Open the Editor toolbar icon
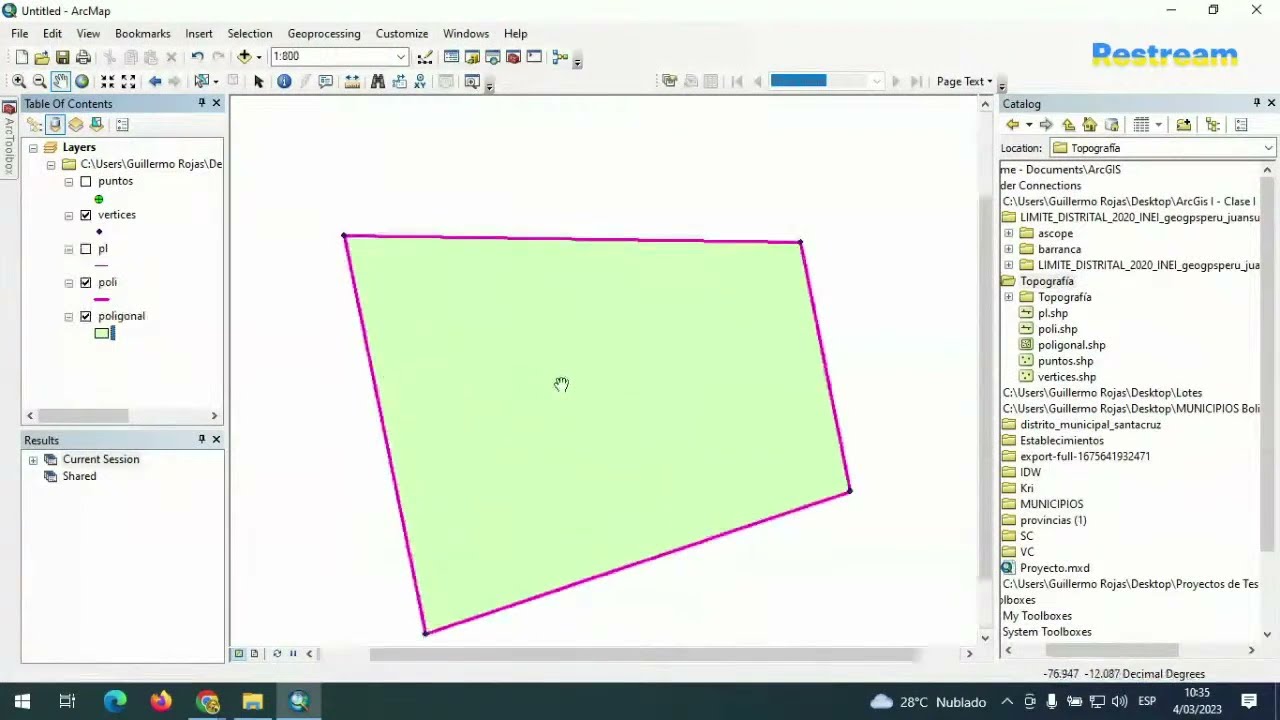The width and height of the screenshot is (1280, 720). click(425, 57)
